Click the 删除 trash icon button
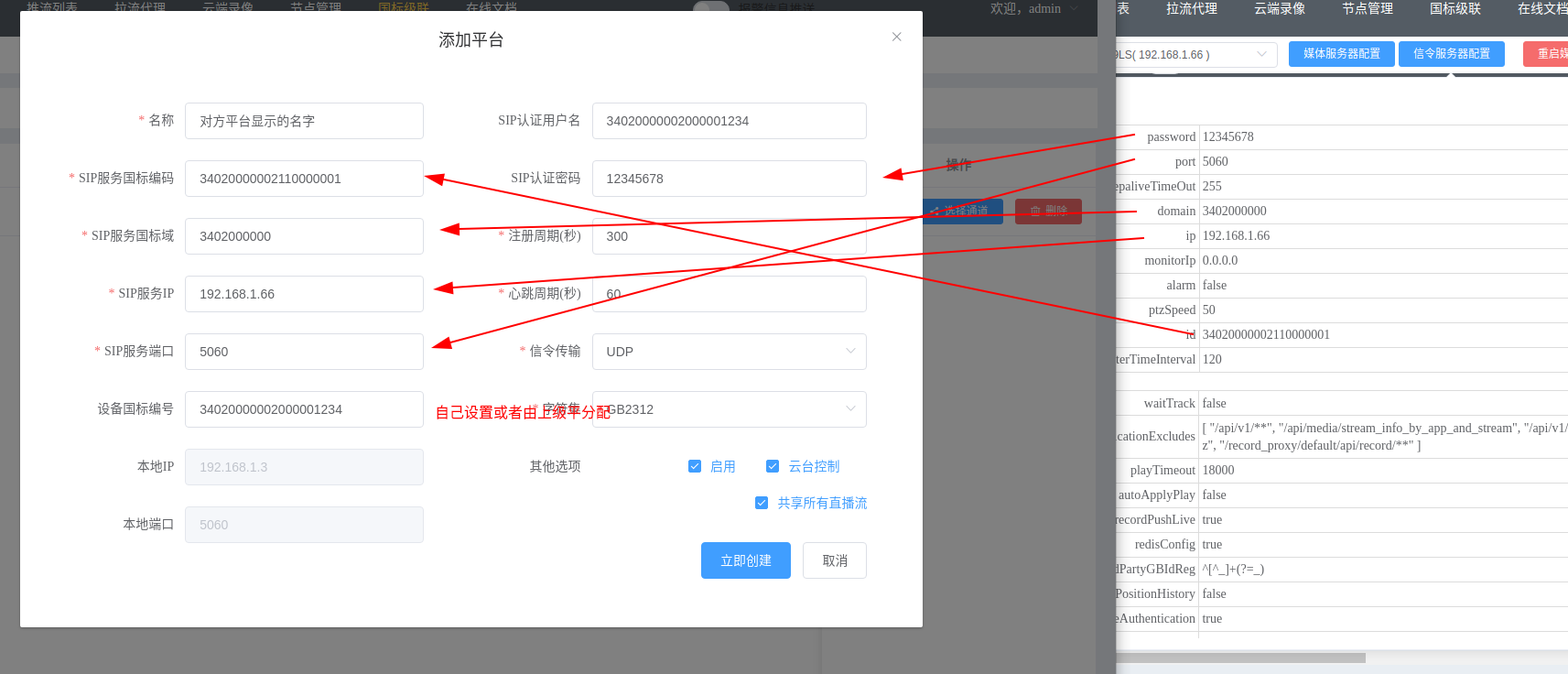This screenshot has height=674, width=1568. 1048,211
